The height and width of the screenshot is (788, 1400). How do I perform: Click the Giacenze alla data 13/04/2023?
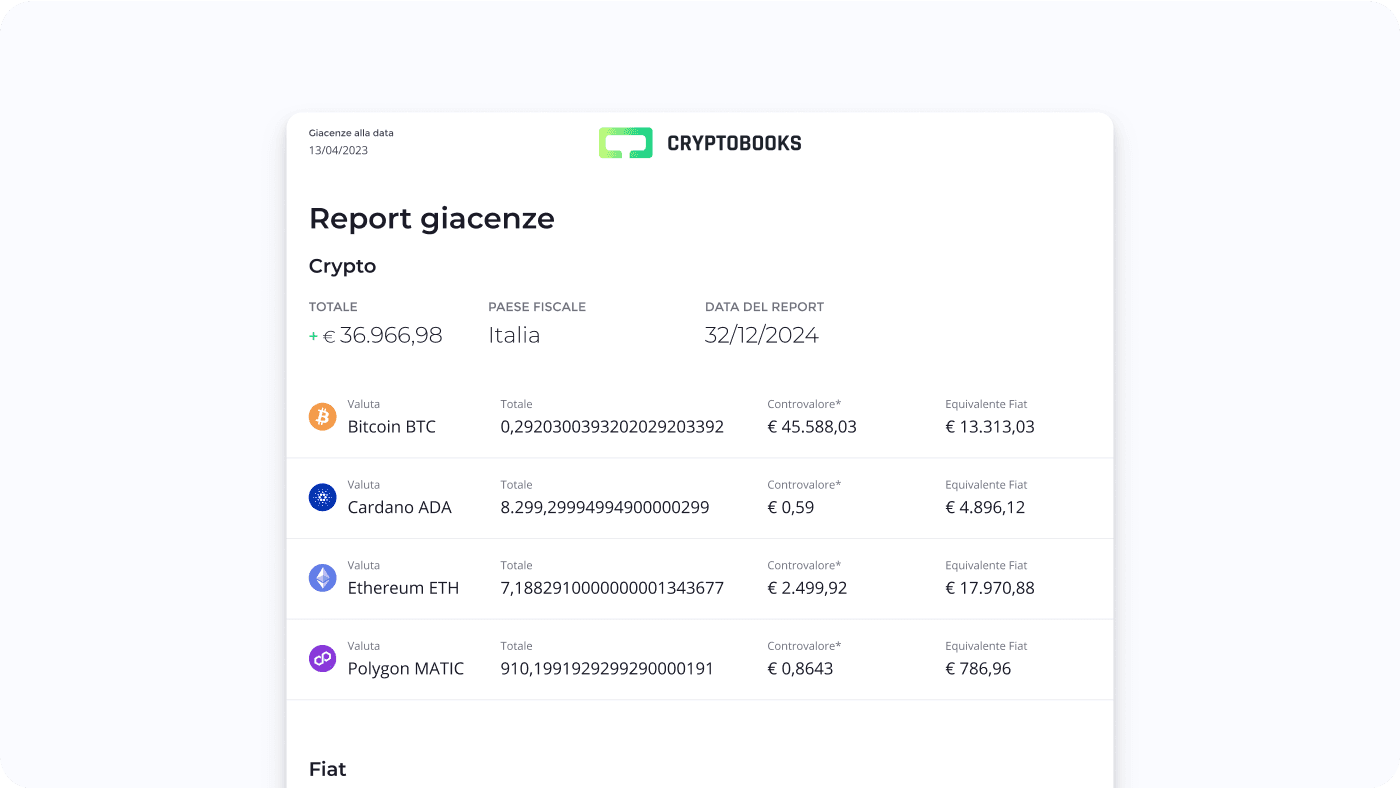[x=338, y=150]
